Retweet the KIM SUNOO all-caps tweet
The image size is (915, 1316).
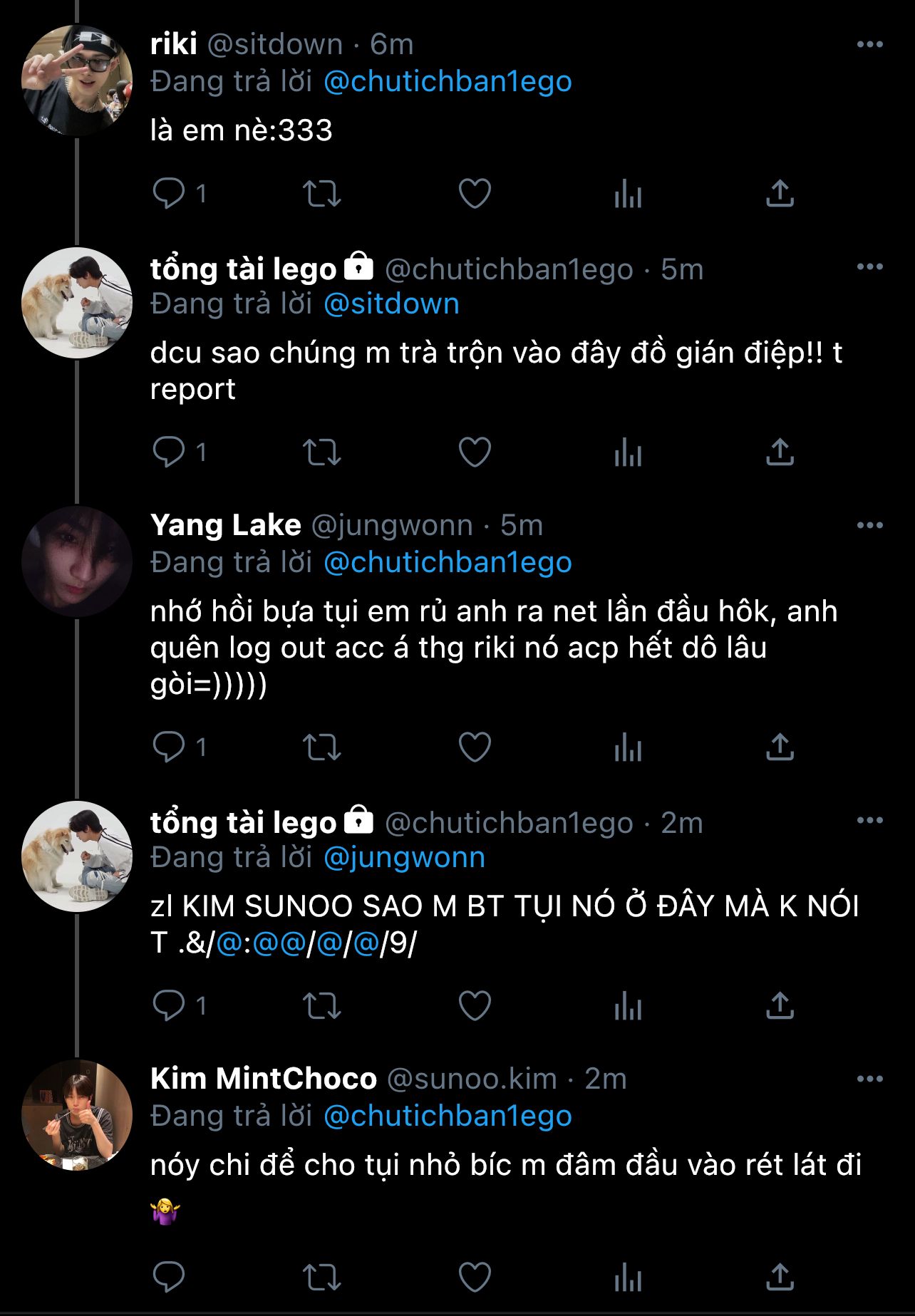[322, 1005]
